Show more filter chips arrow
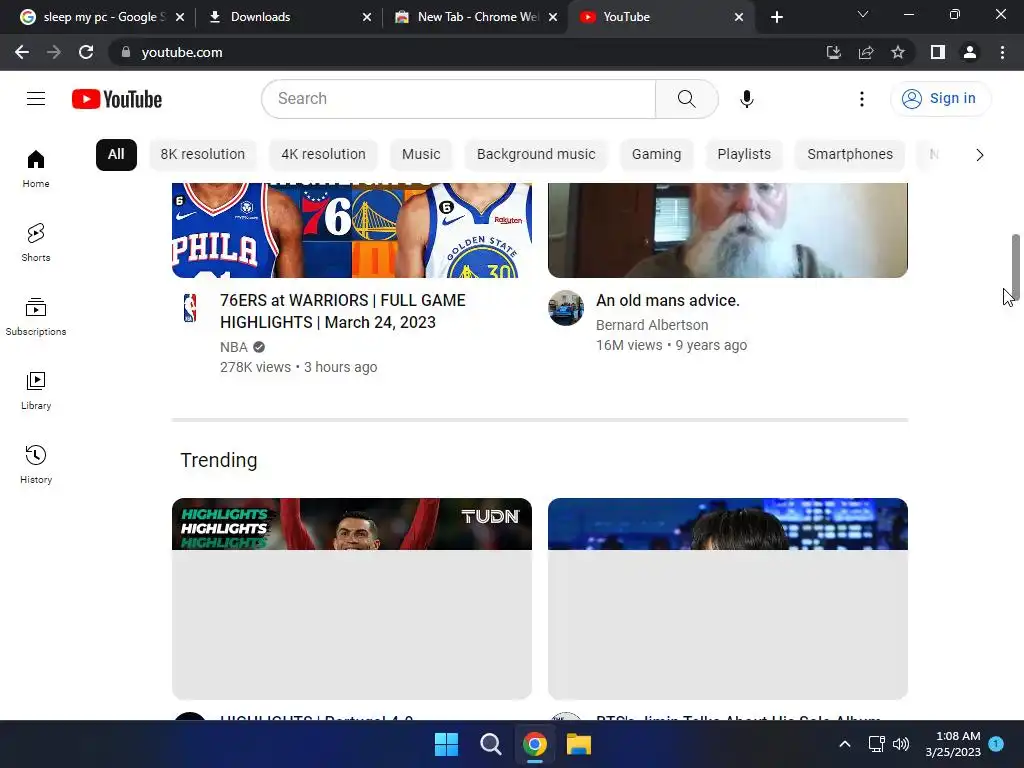 tap(979, 155)
